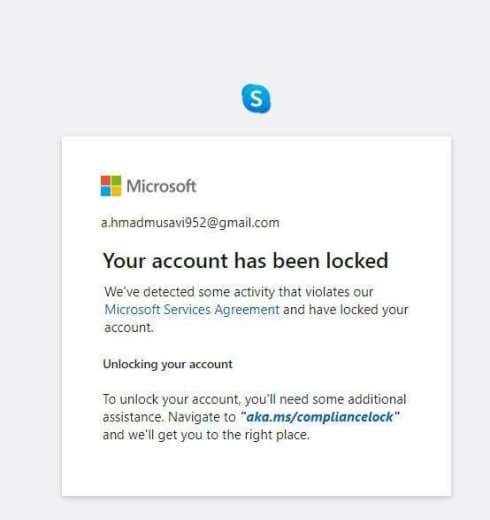Click the text "and have locked your"
This screenshot has height=520, width=490.
pyautogui.click(x=346, y=310)
